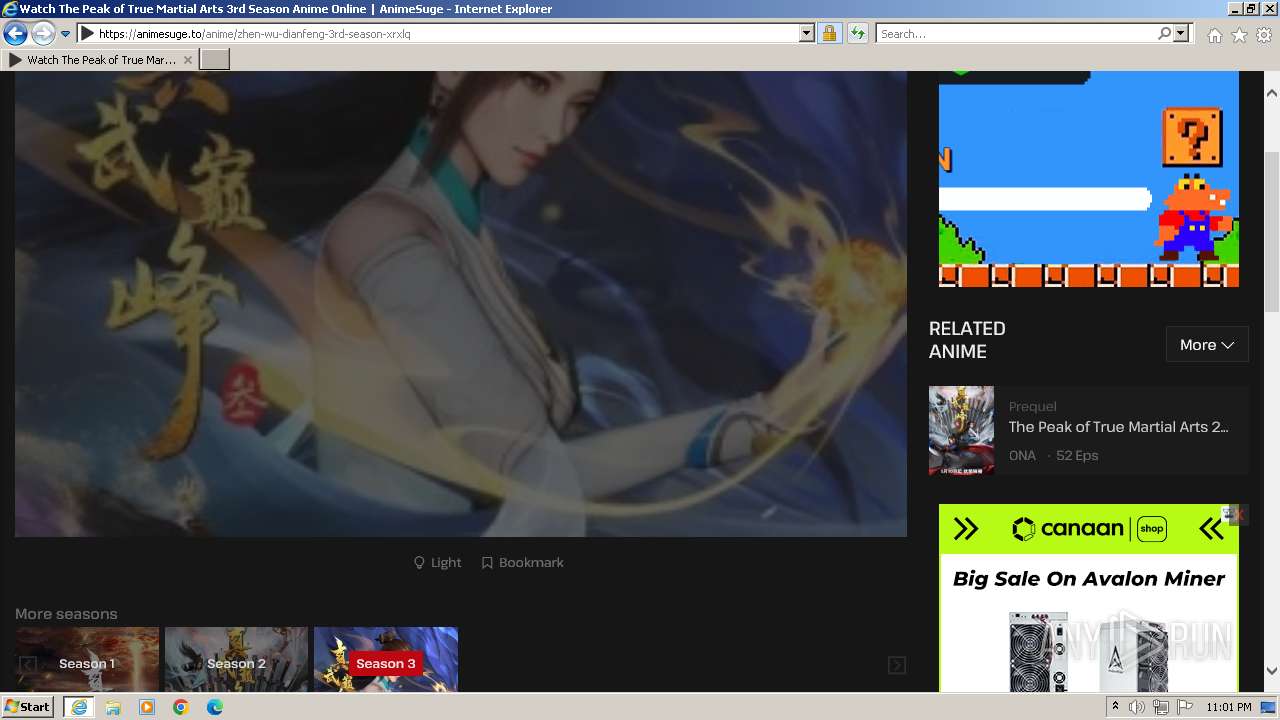Image resolution: width=1280 pixels, height=720 pixels.
Task: Bookmark this anime
Action: [x=523, y=563]
